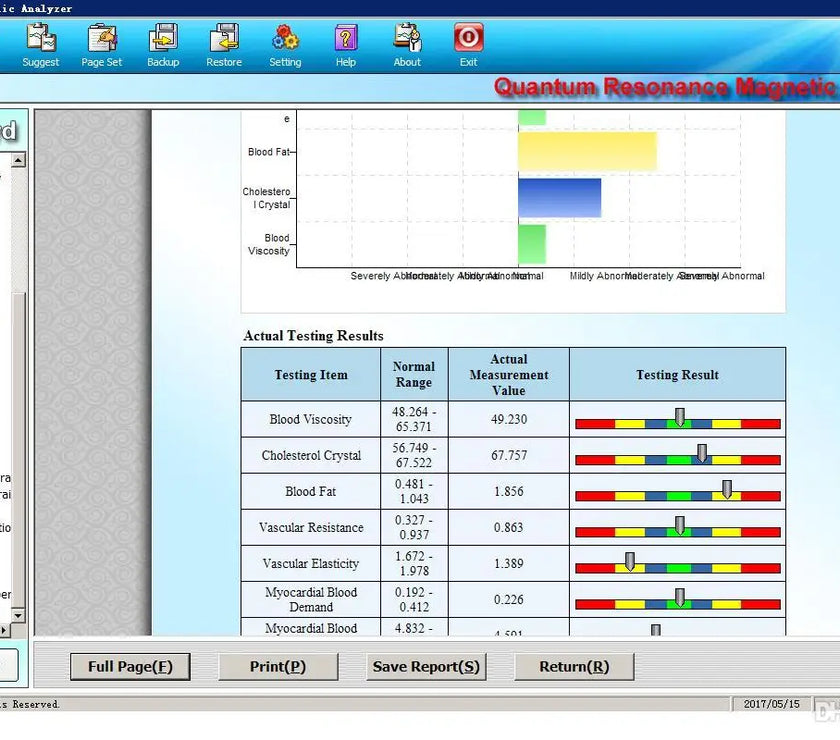Click the left panel vertical scrollbar thumb
This screenshot has height=740, width=840.
[x=18, y=450]
